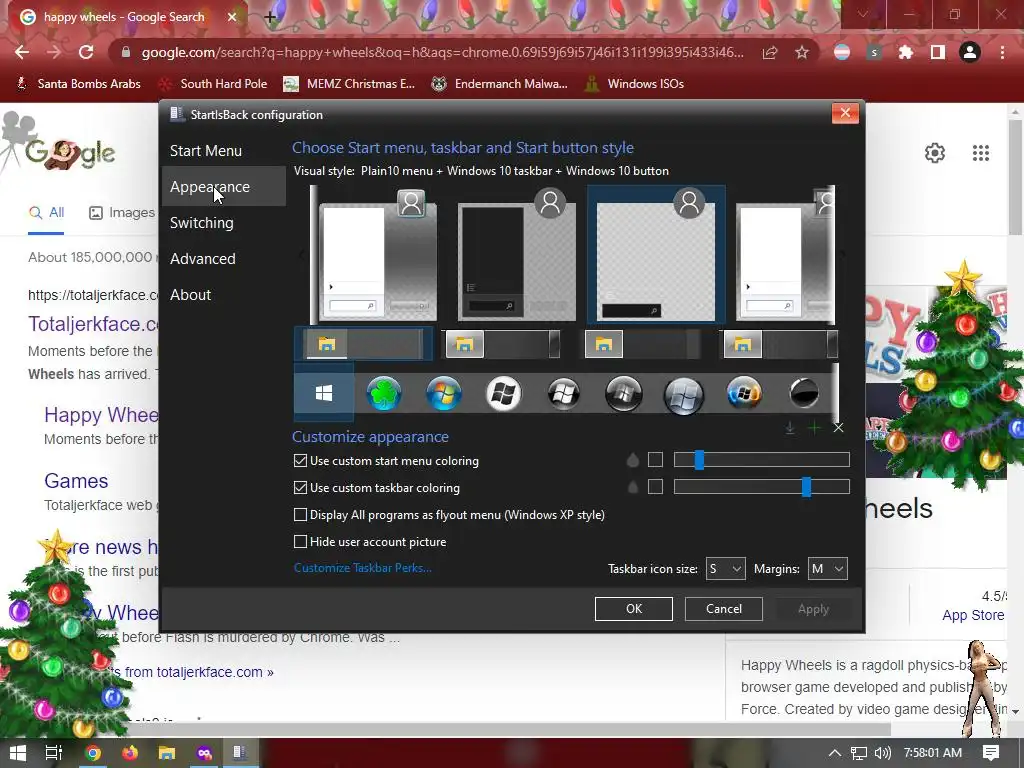Viewport: 1024px width, 768px height.
Task: Select the blue-gold Windows flag orb
Action: (x=744, y=394)
